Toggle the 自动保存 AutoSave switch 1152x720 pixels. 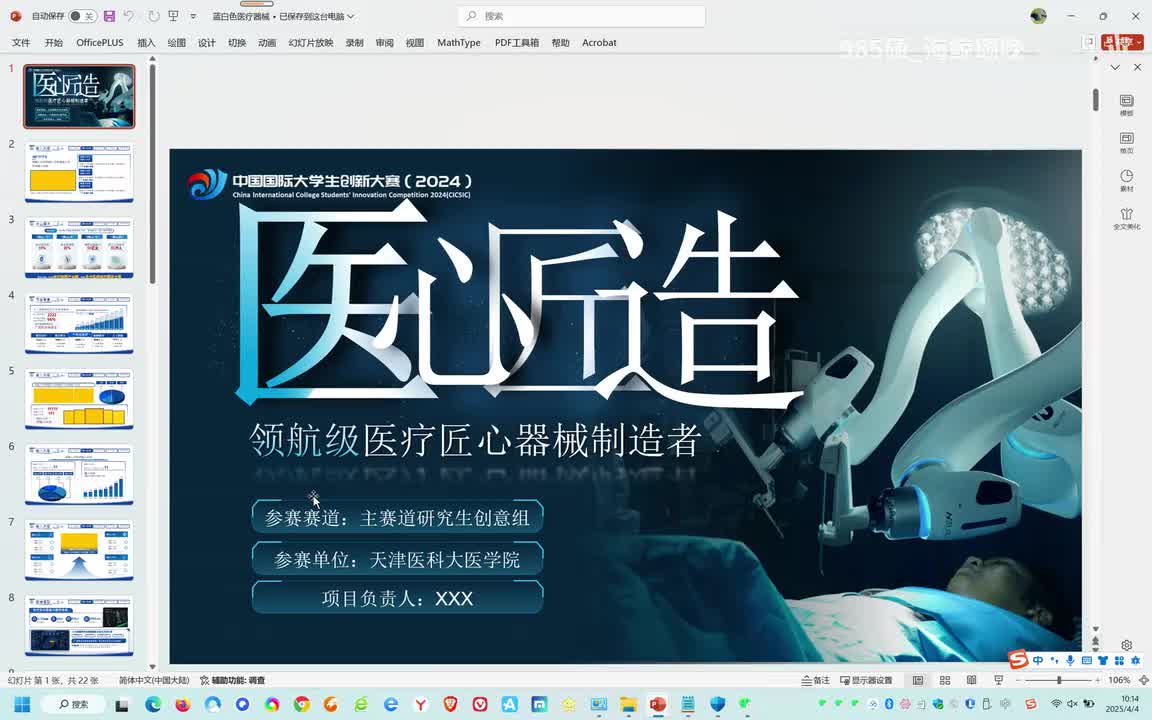coord(83,16)
